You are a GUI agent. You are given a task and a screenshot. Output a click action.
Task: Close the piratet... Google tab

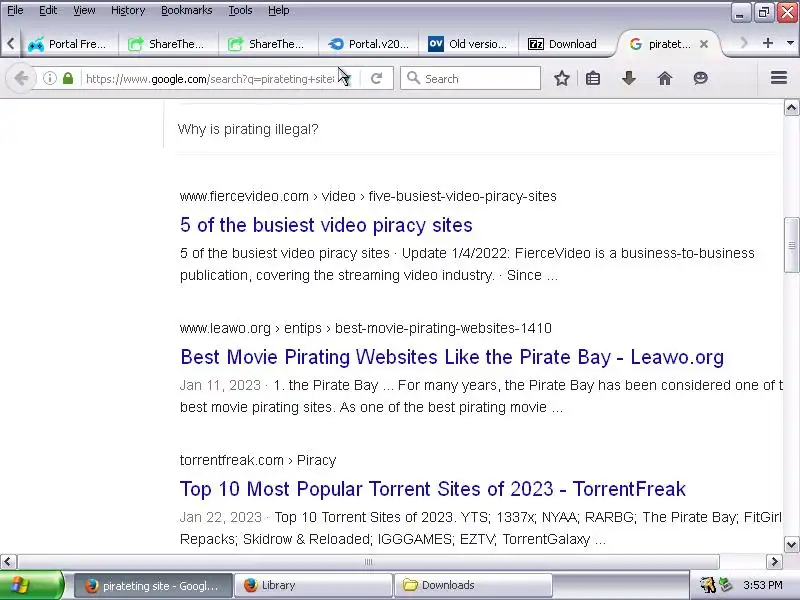coord(704,44)
